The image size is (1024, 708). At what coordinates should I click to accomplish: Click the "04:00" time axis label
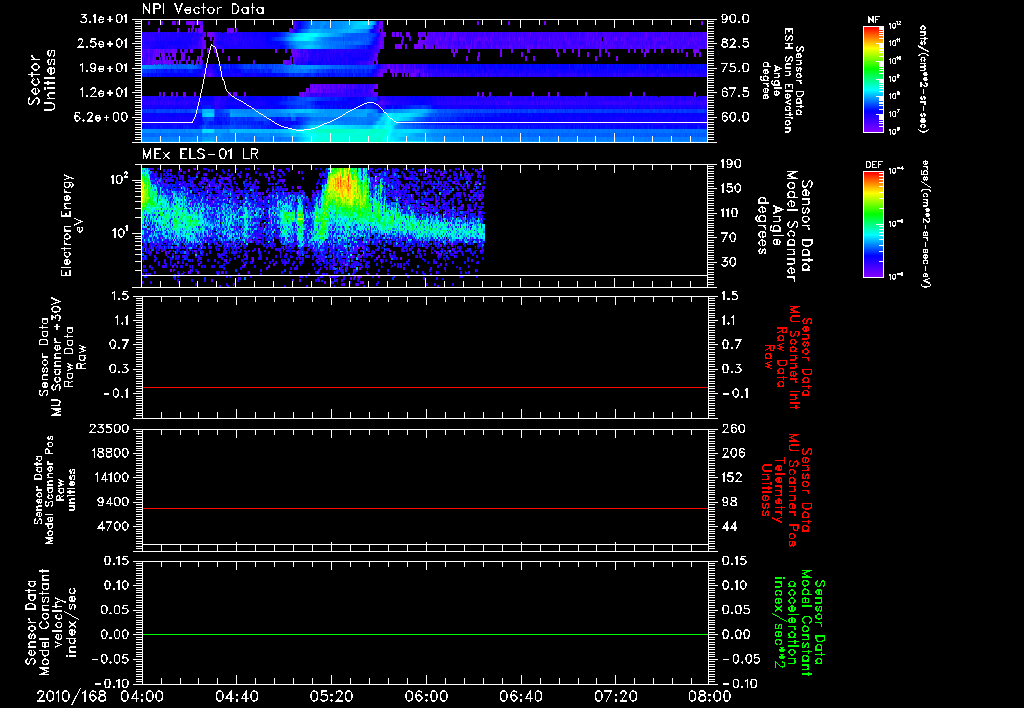pos(142,697)
